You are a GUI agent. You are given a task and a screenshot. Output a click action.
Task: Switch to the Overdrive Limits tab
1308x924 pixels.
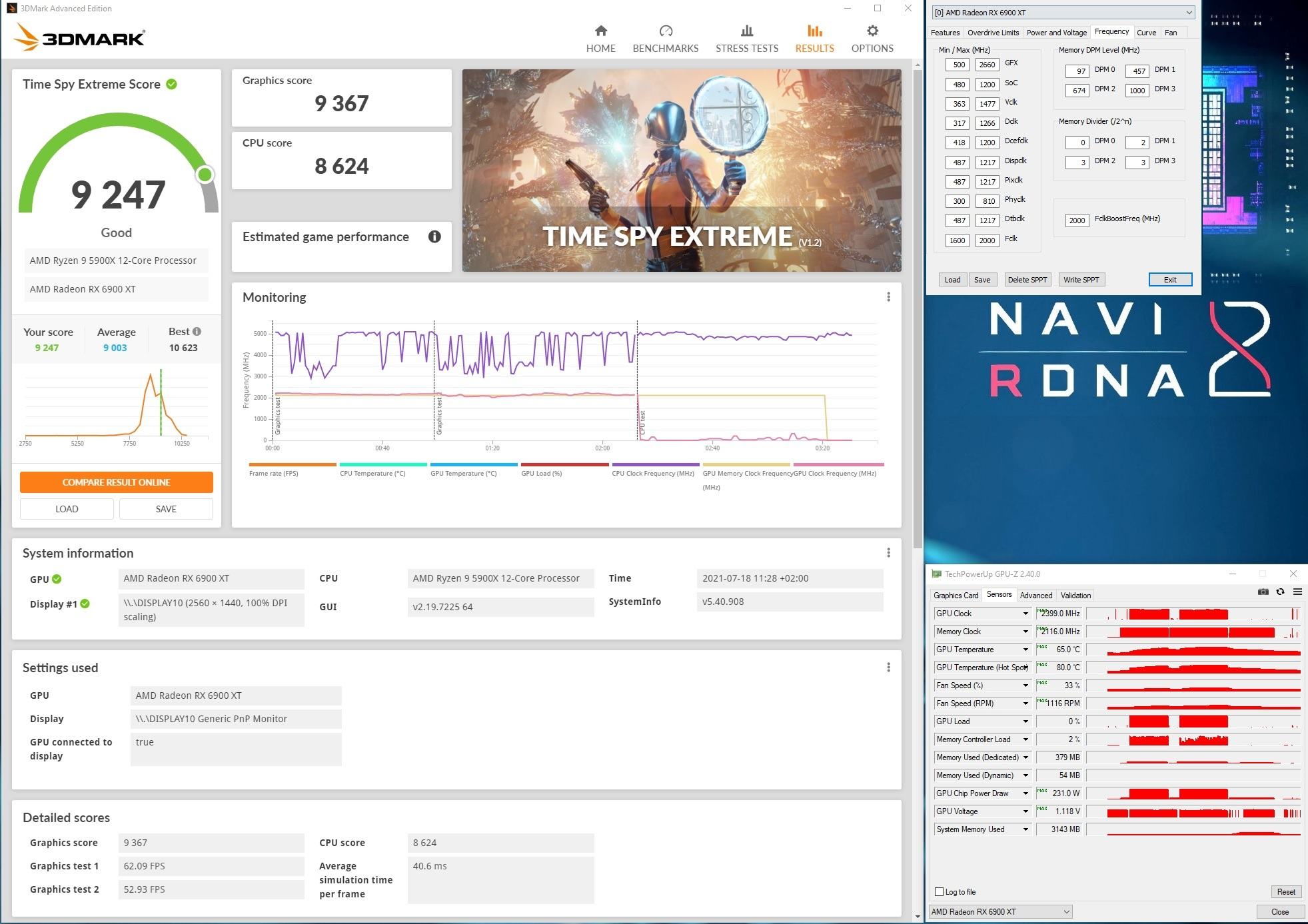[x=993, y=33]
